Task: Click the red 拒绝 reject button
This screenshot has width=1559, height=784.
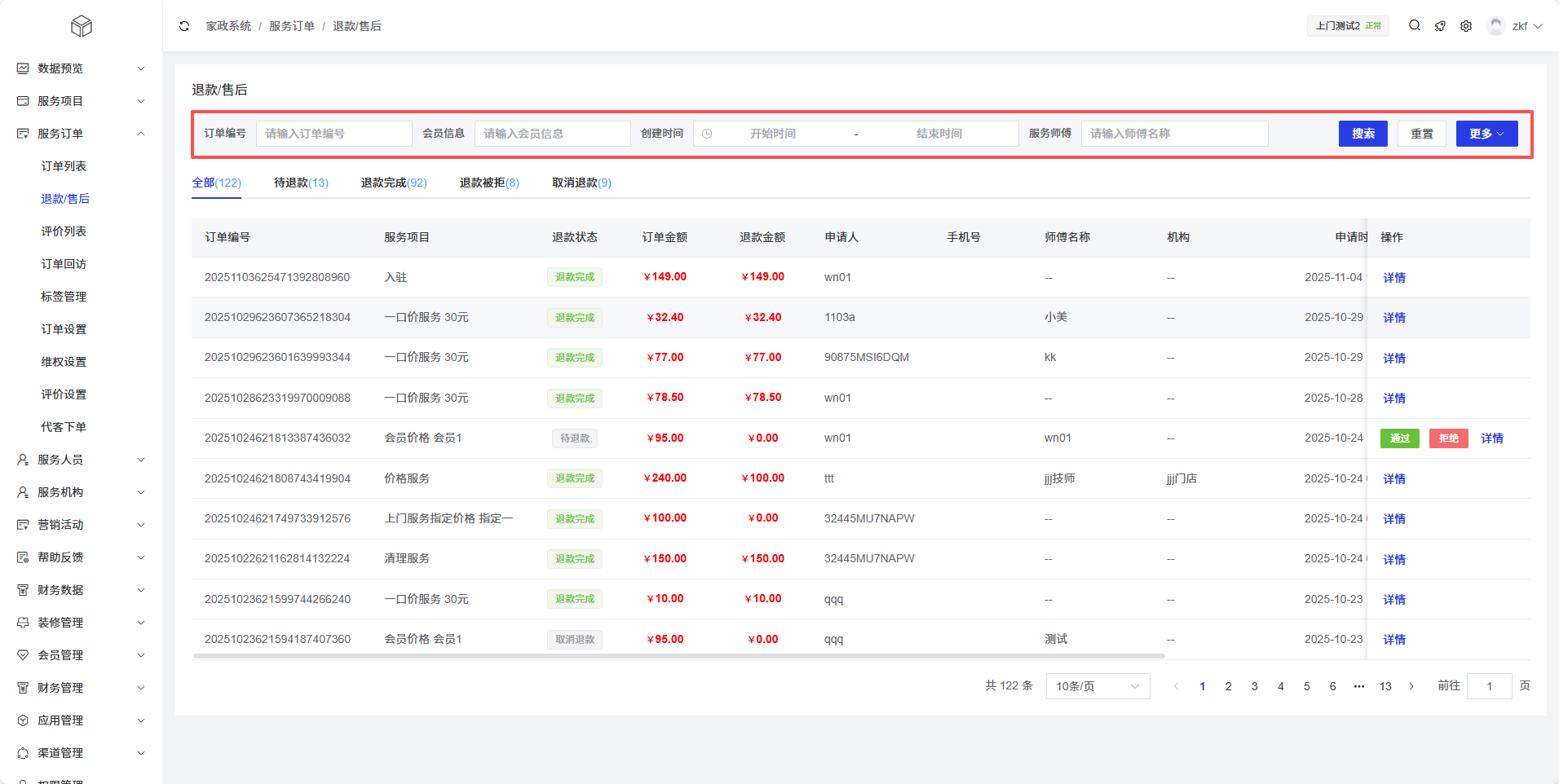Action: coord(1448,438)
